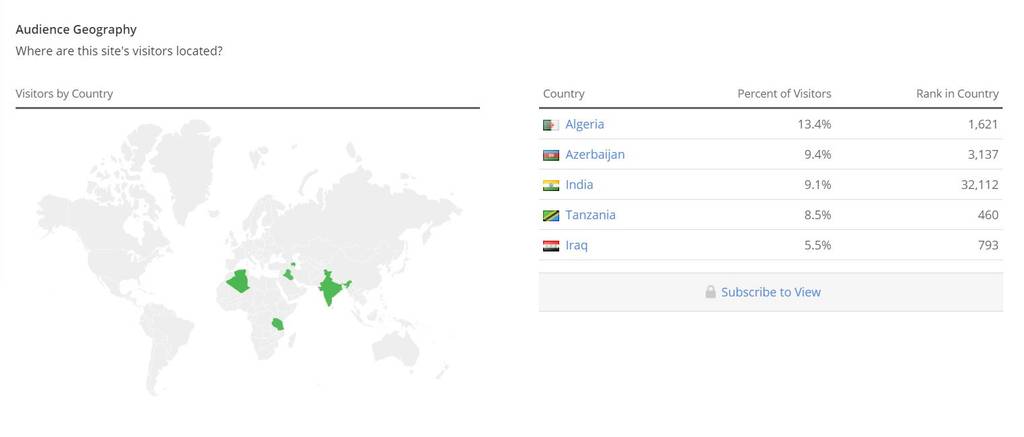Click the Subscribe to View link
1024x437 pixels.
coord(771,292)
